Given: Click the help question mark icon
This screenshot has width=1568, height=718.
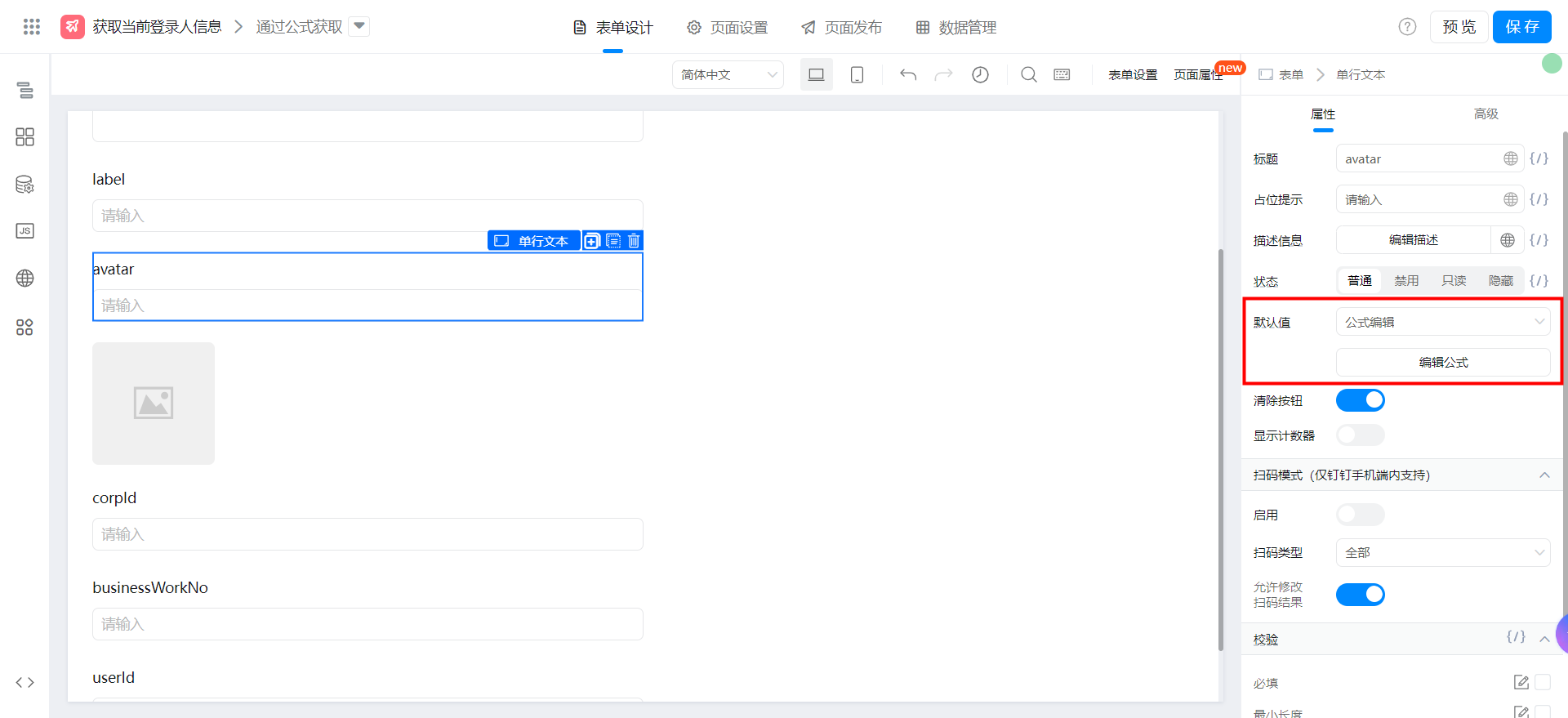Looking at the screenshot, I should (x=1407, y=27).
